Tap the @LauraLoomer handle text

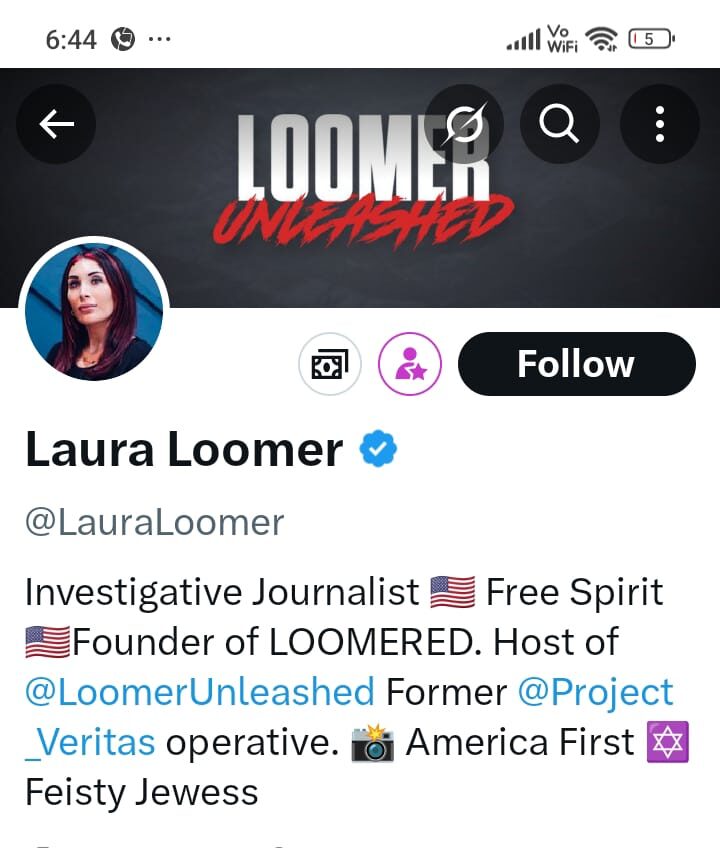click(155, 522)
